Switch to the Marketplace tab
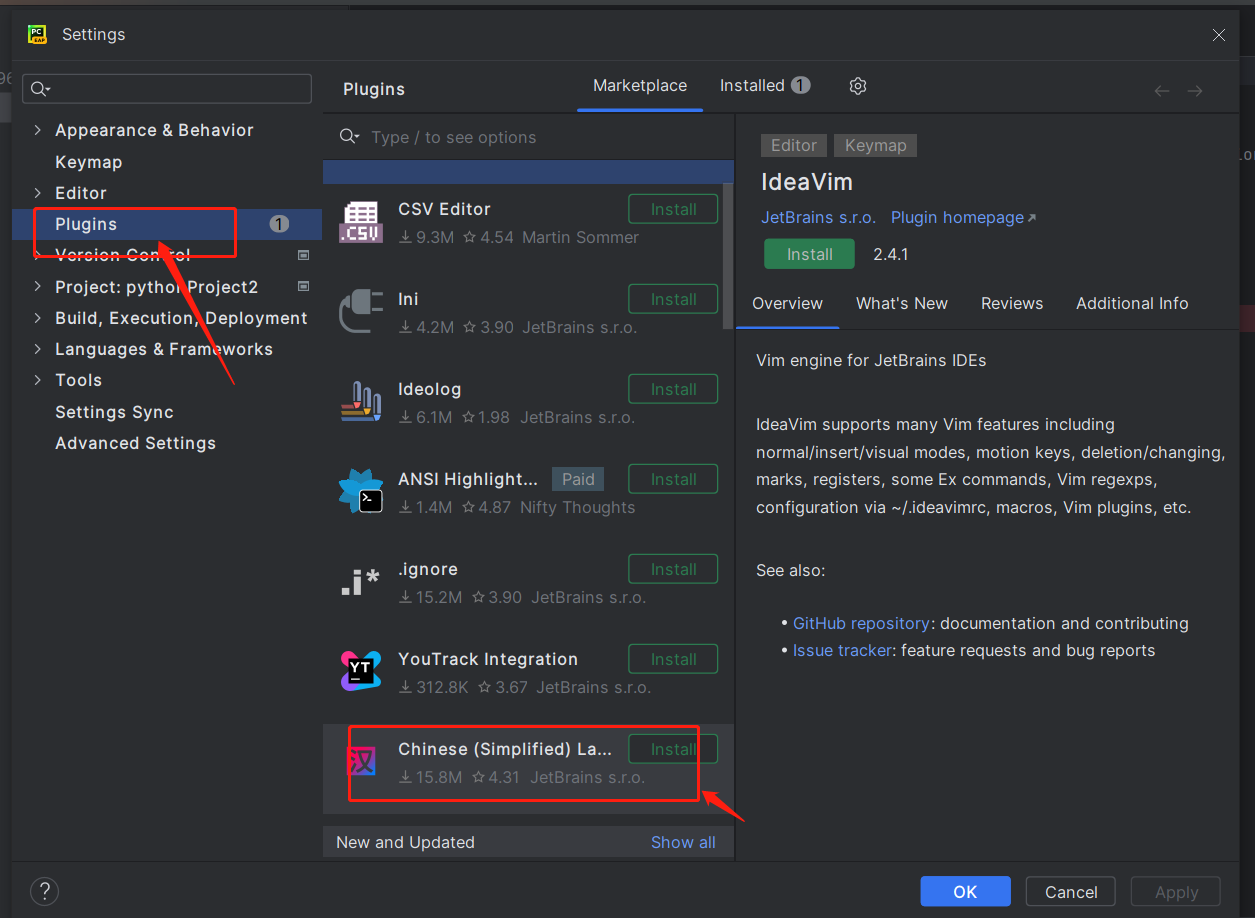 [x=640, y=86]
